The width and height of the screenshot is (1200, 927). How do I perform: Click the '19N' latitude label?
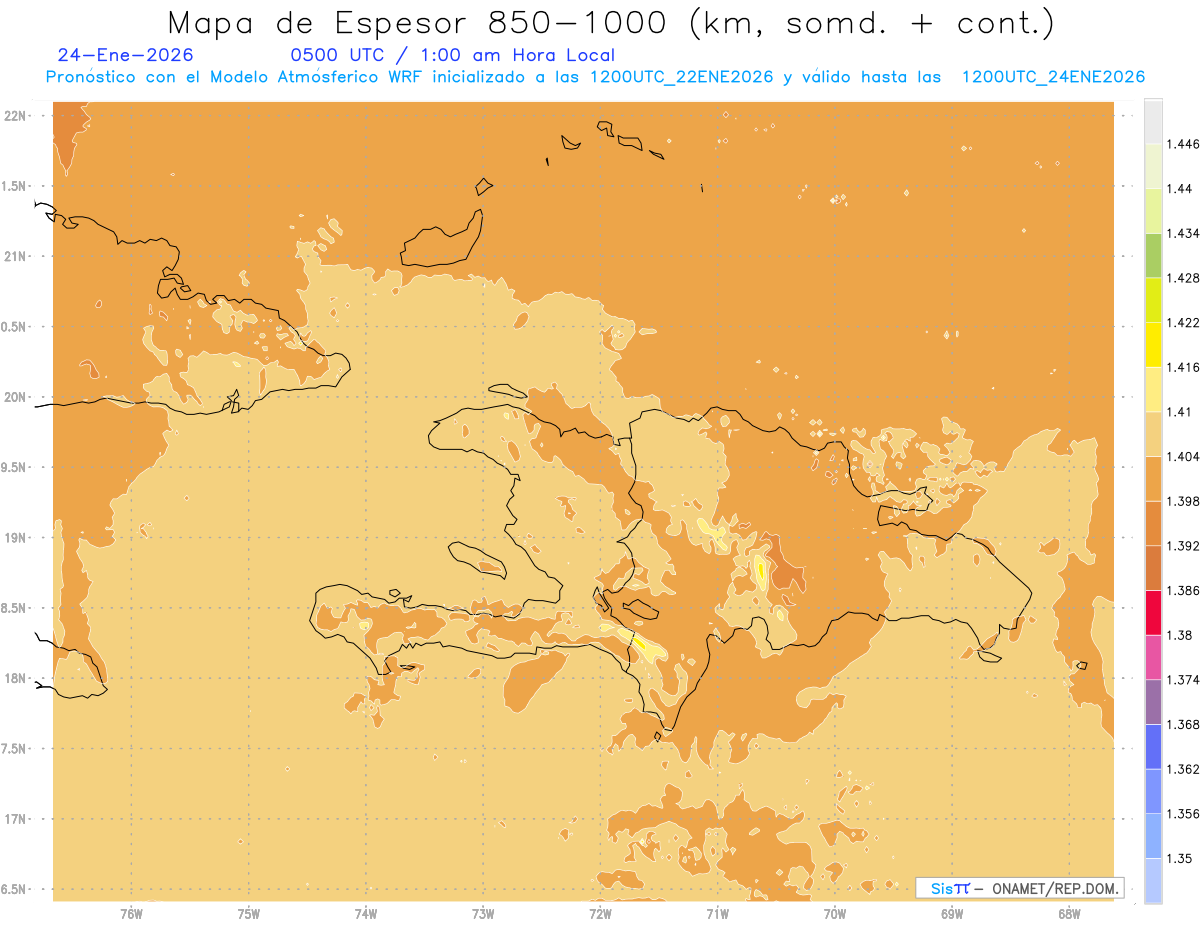click(x=17, y=537)
